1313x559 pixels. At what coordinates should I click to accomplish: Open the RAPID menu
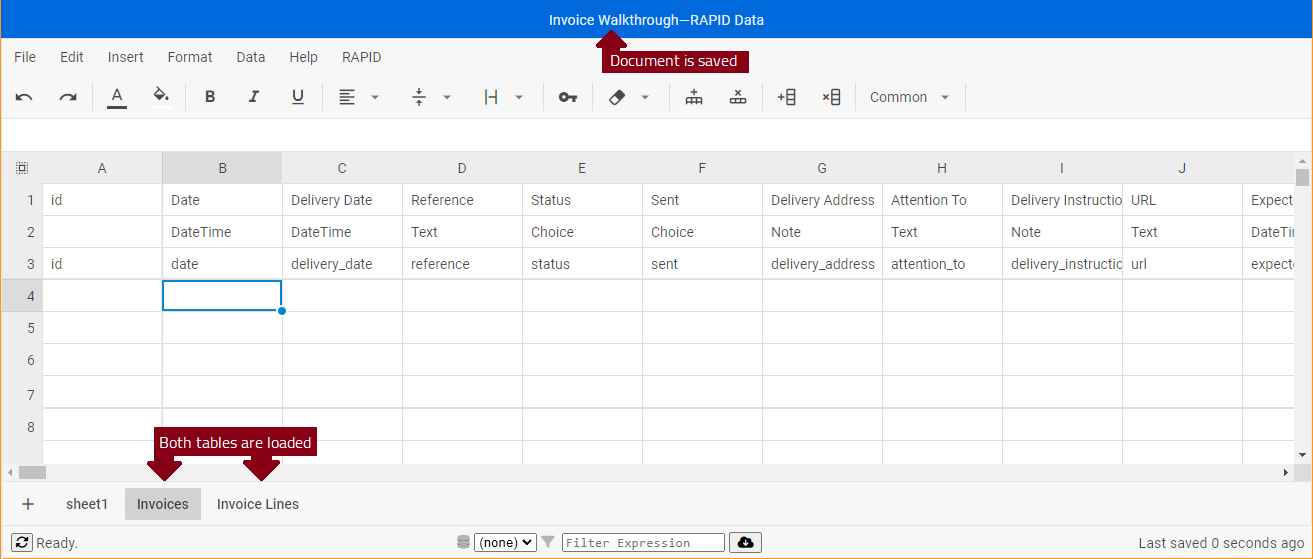pyautogui.click(x=361, y=57)
